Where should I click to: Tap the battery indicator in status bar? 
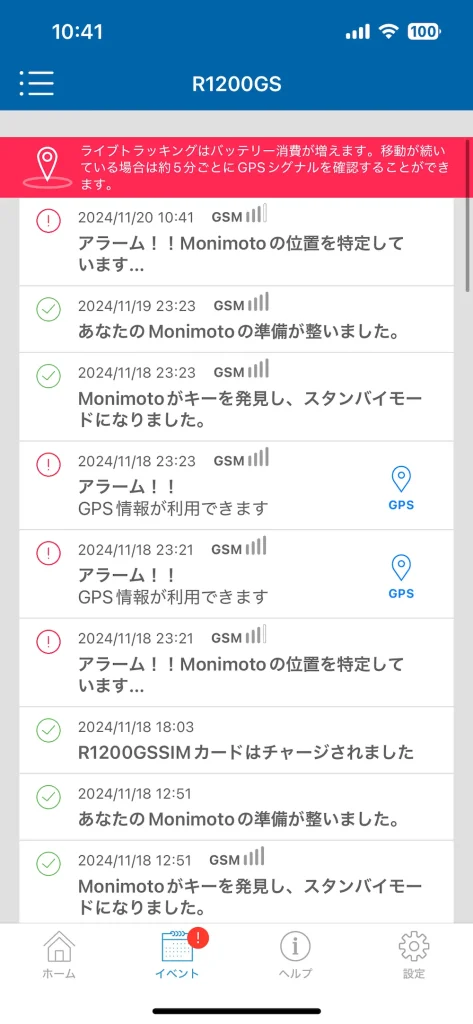click(x=424, y=31)
